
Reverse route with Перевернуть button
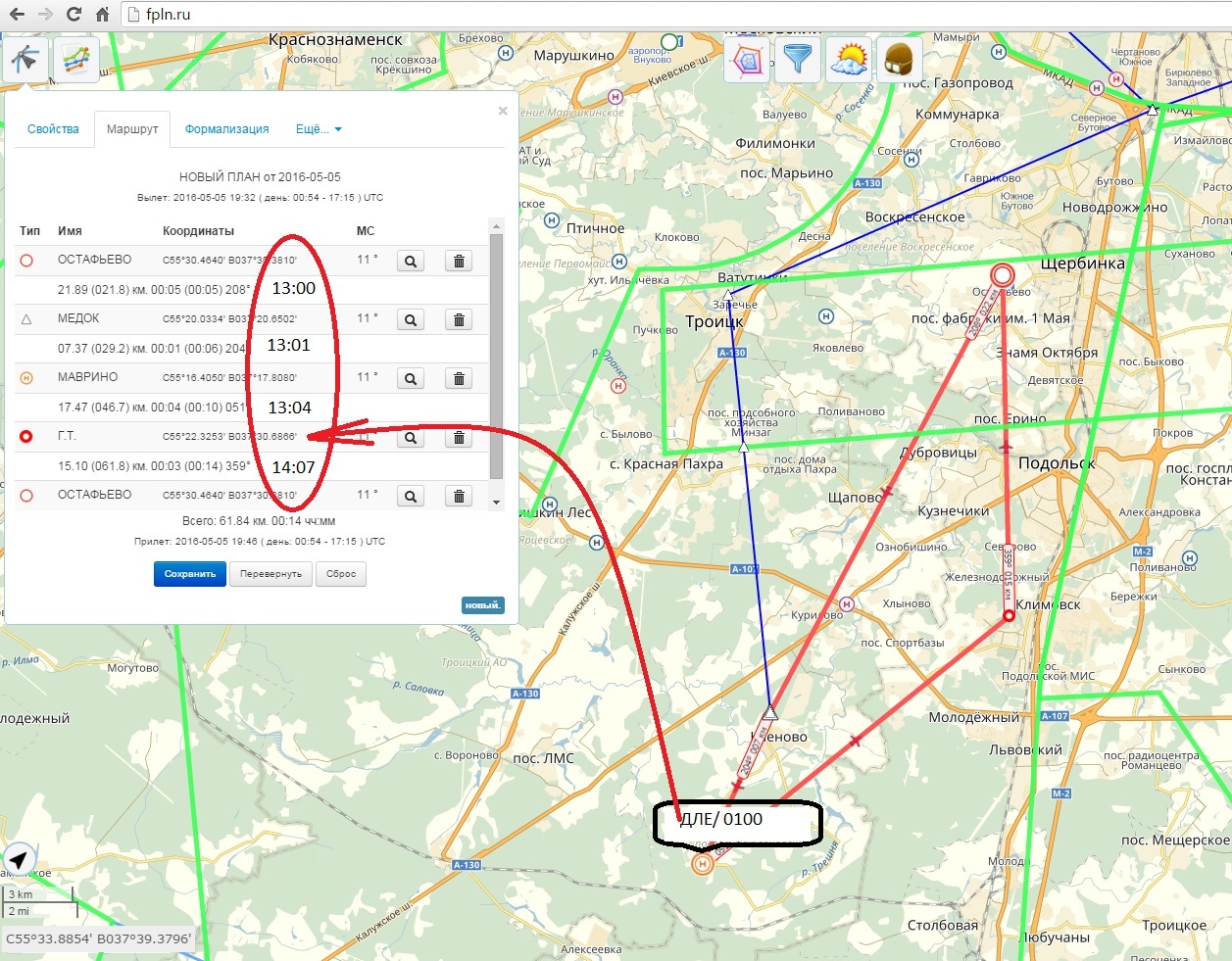(271, 574)
